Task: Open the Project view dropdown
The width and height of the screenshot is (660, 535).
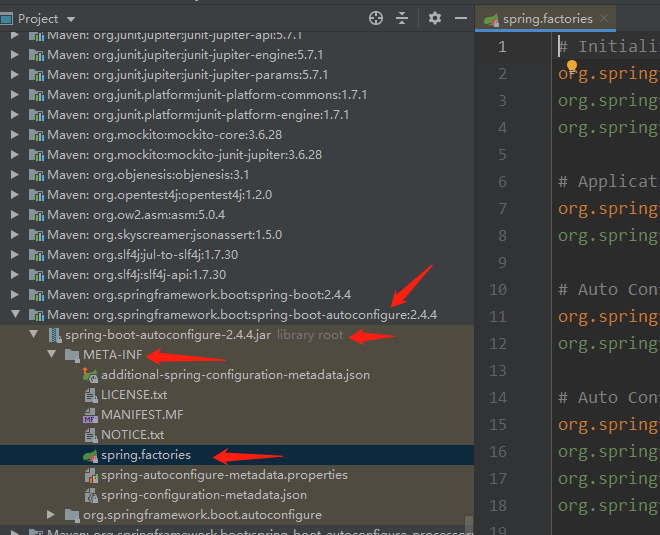Action: (71, 19)
